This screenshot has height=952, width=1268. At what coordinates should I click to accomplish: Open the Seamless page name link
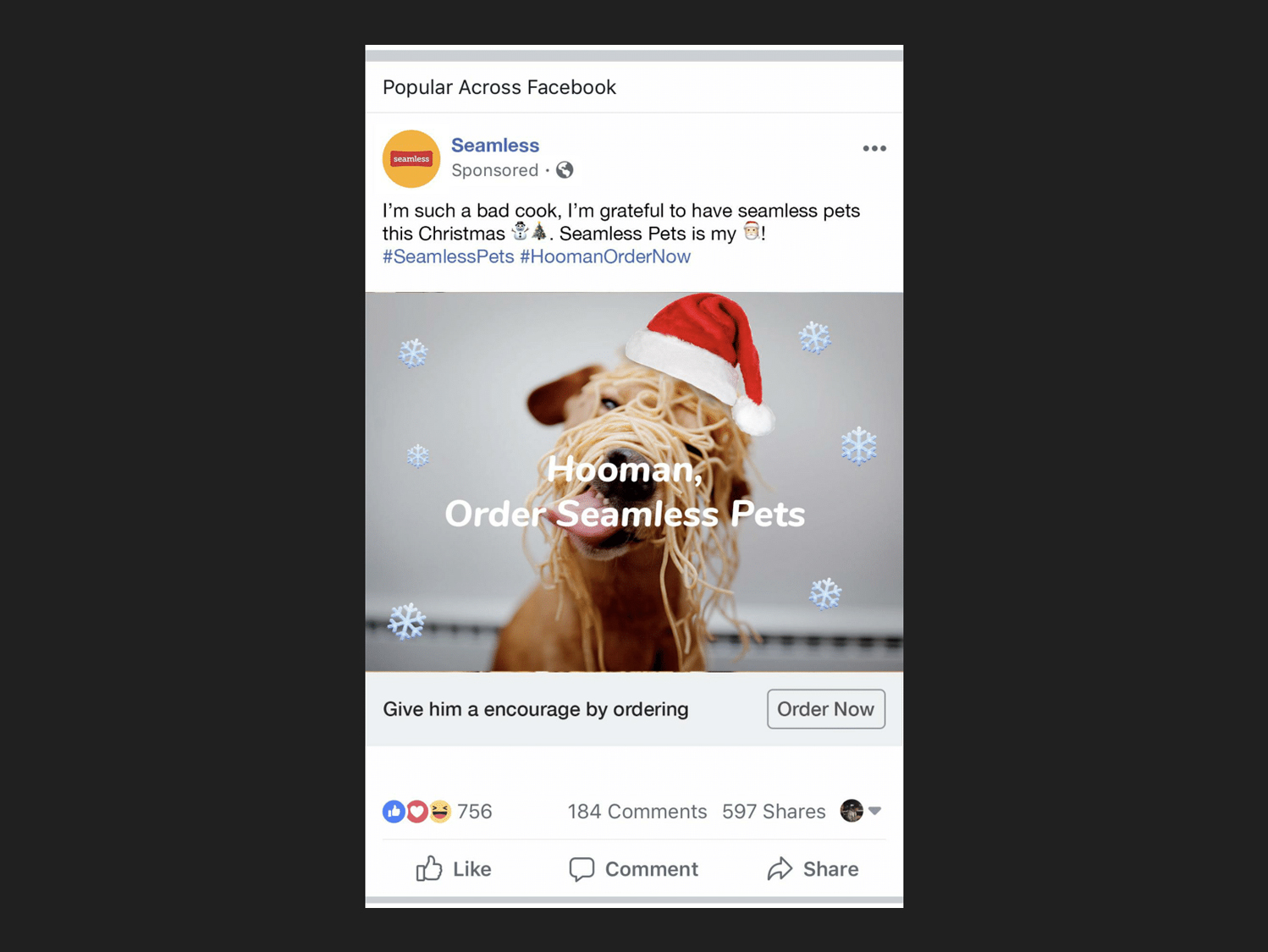(x=495, y=146)
